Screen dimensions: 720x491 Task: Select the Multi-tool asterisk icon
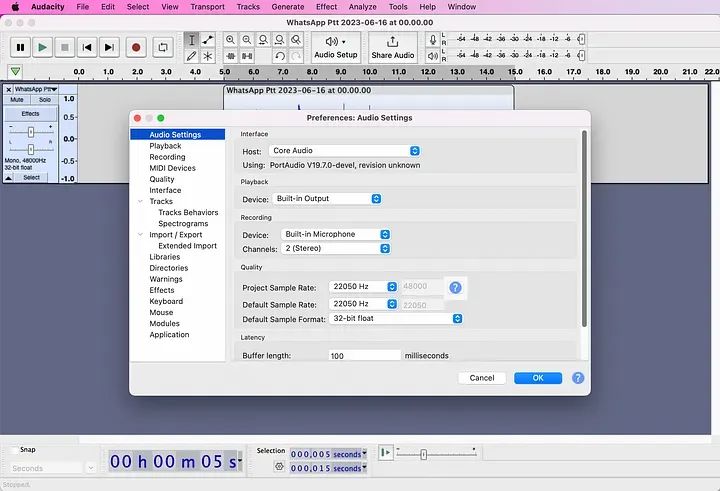(x=208, y=56)
